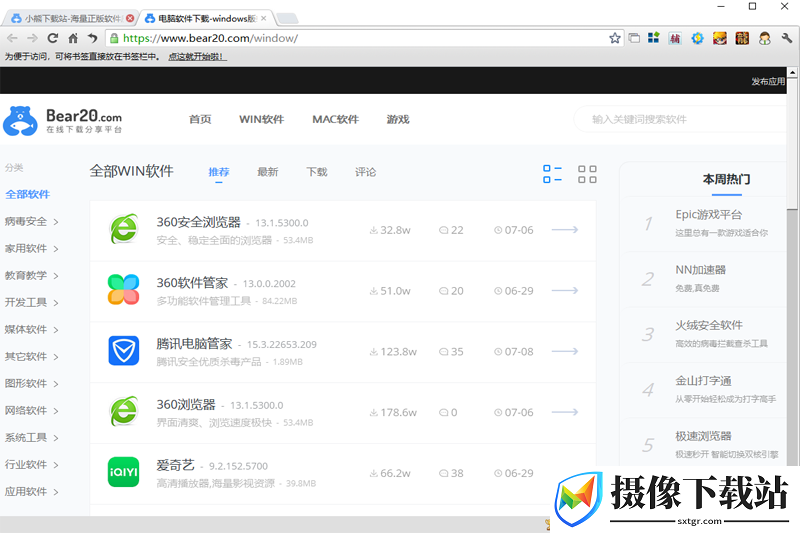Open the 360安全浏览器 app icon
Viewport: 800px width, 533px height.
click(123, 229)
